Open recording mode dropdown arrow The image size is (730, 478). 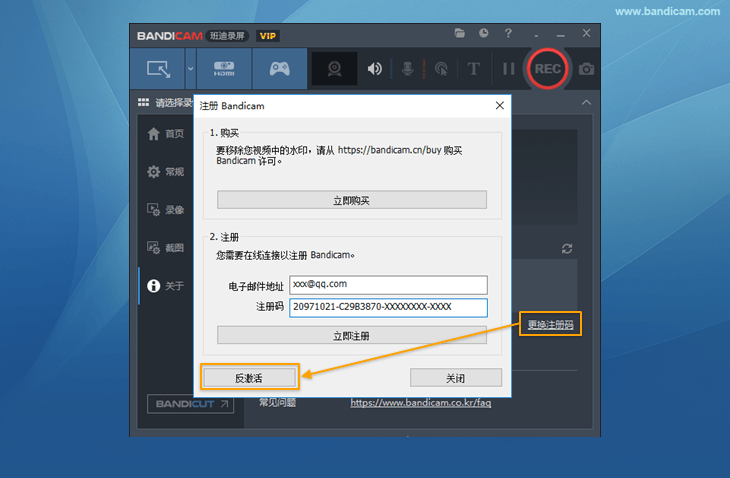pyautogui.click(x=190, y=69)
